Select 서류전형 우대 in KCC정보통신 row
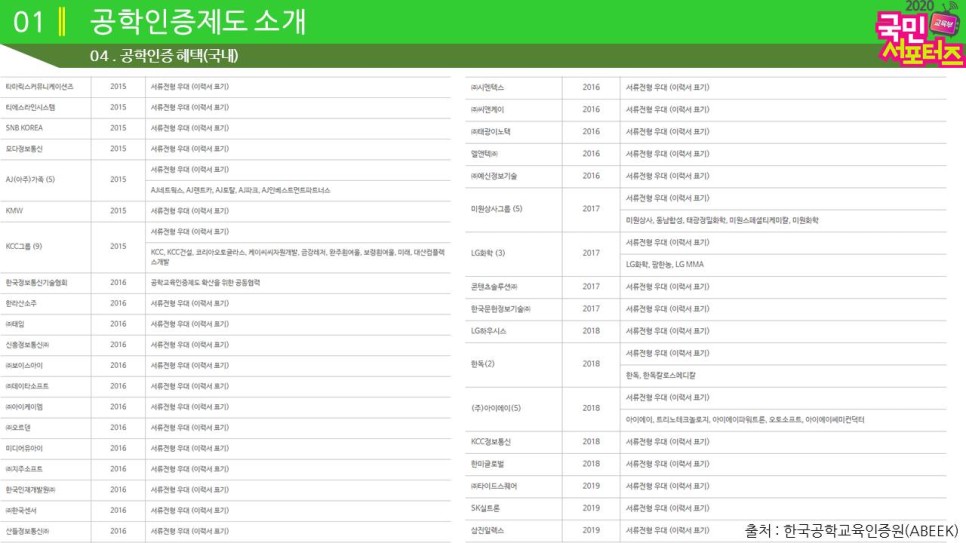The image size is (966, 543). pos(667,441)
